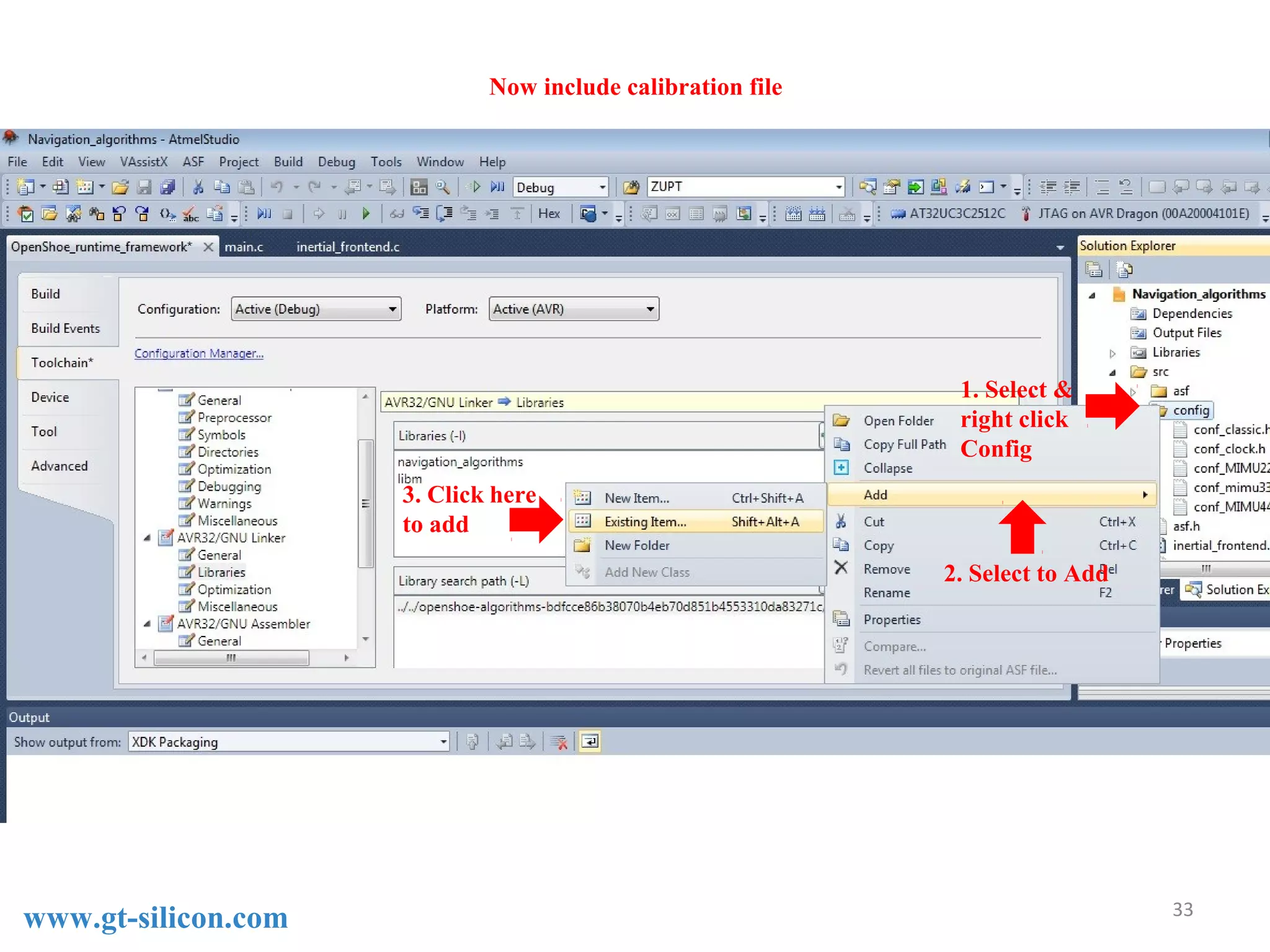Select Properties in the context menu
Screen dimensions: 1270x952
tap(892, 620)
